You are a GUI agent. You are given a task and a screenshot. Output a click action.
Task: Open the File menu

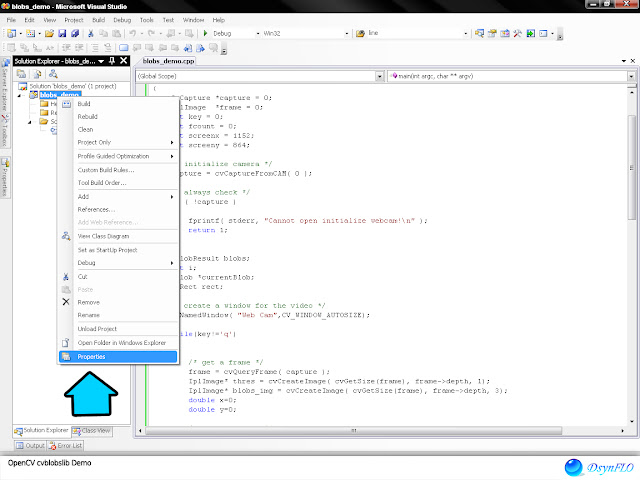click(x=11, y=20)
